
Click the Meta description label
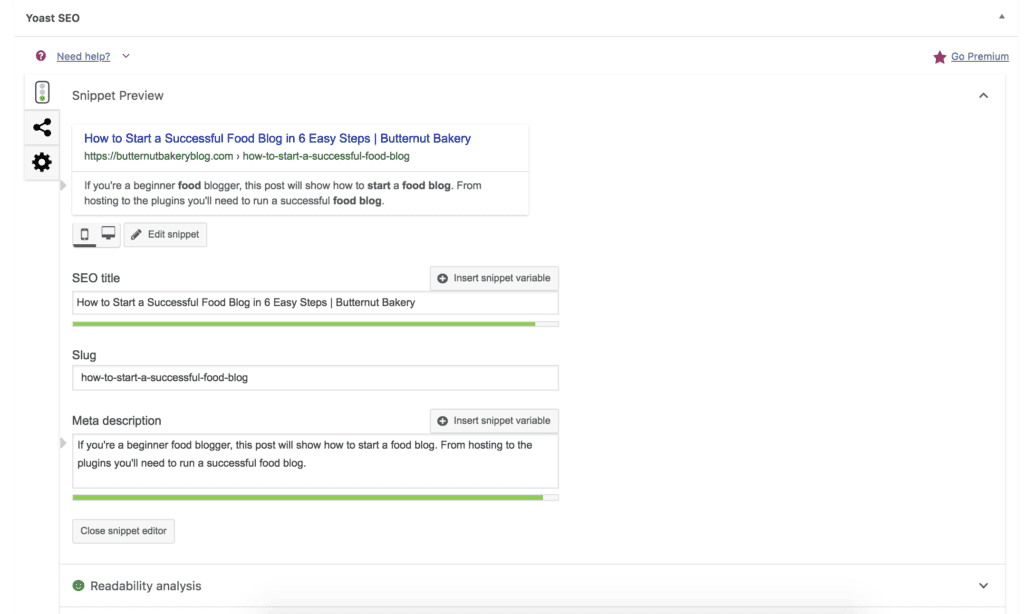pyautogui.click(x=116, y=421)
